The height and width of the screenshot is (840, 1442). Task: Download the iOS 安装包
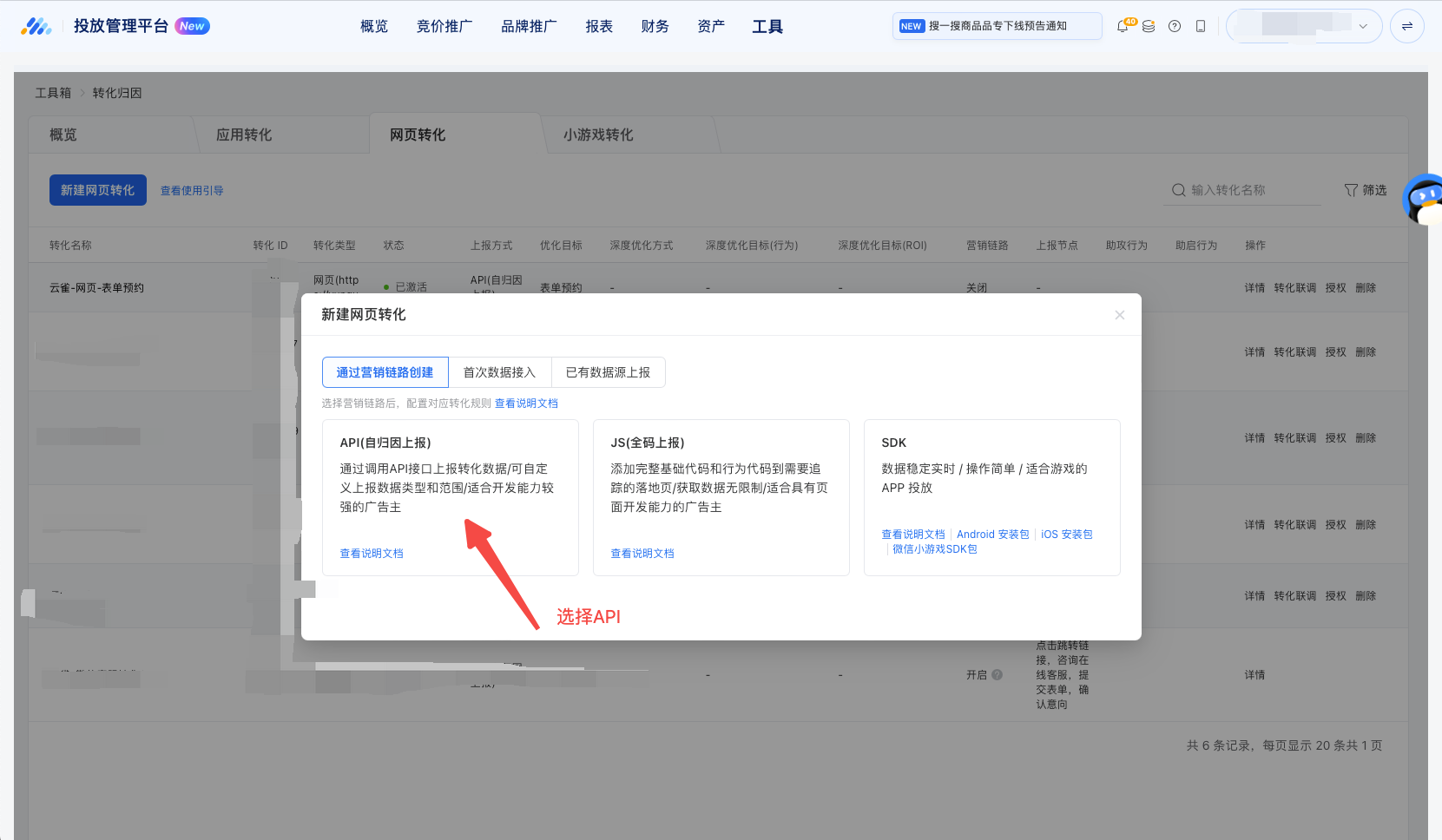click(1067, 535)
